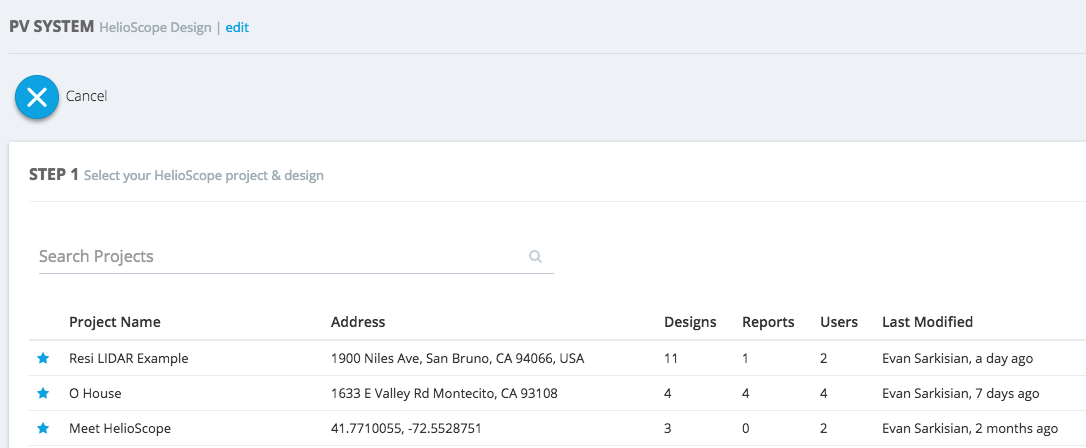Click the PV SYSTEM heading
This screenshot has height=448, width=1086.
[52, 28]
